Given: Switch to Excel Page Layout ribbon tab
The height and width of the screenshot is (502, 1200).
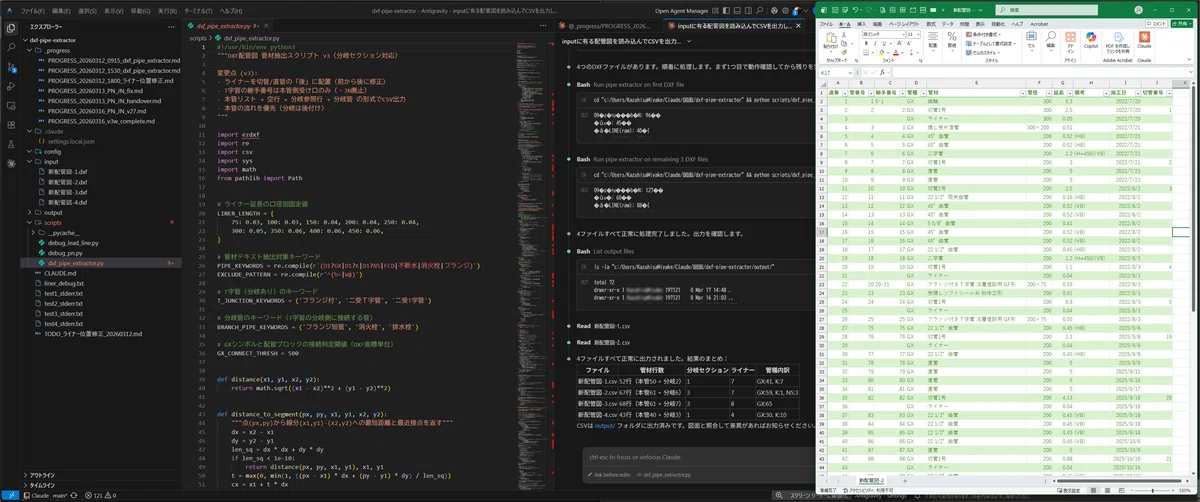Looking at the screenshot, I should coord(904,24).
